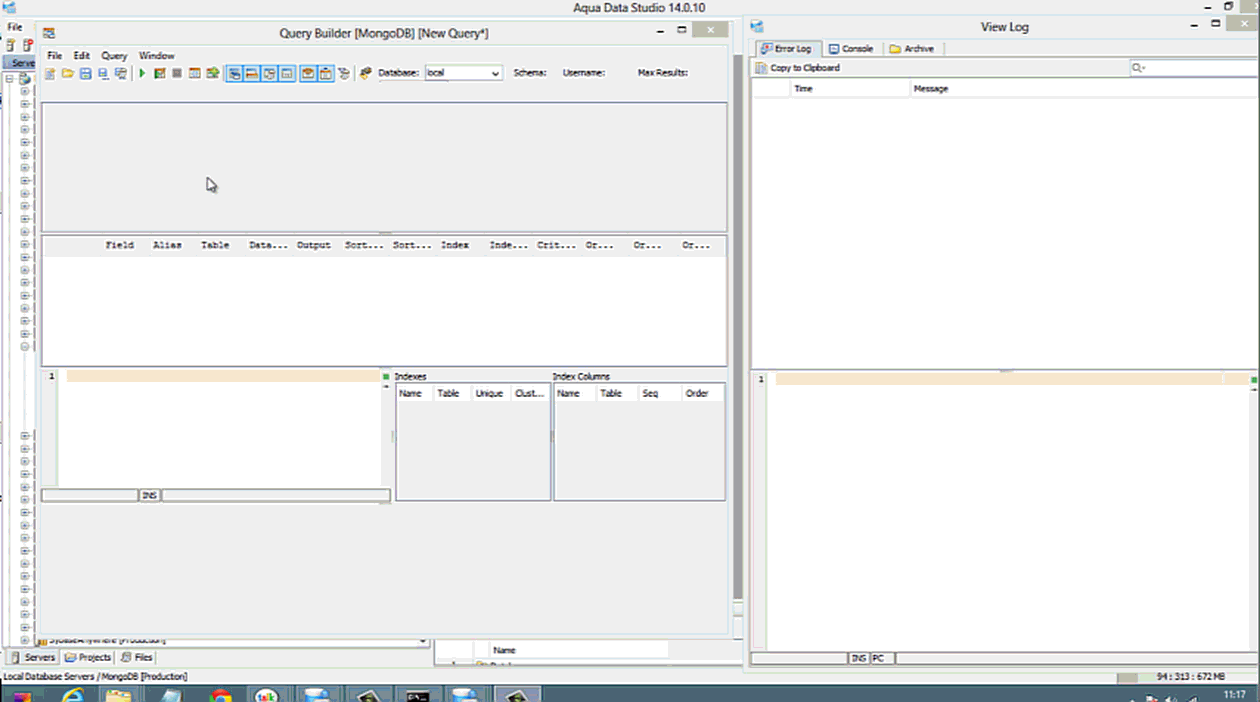Viewport: 1260px width, 702px height.
Task: Click the Data... column header in query grid
Action: 268,245
